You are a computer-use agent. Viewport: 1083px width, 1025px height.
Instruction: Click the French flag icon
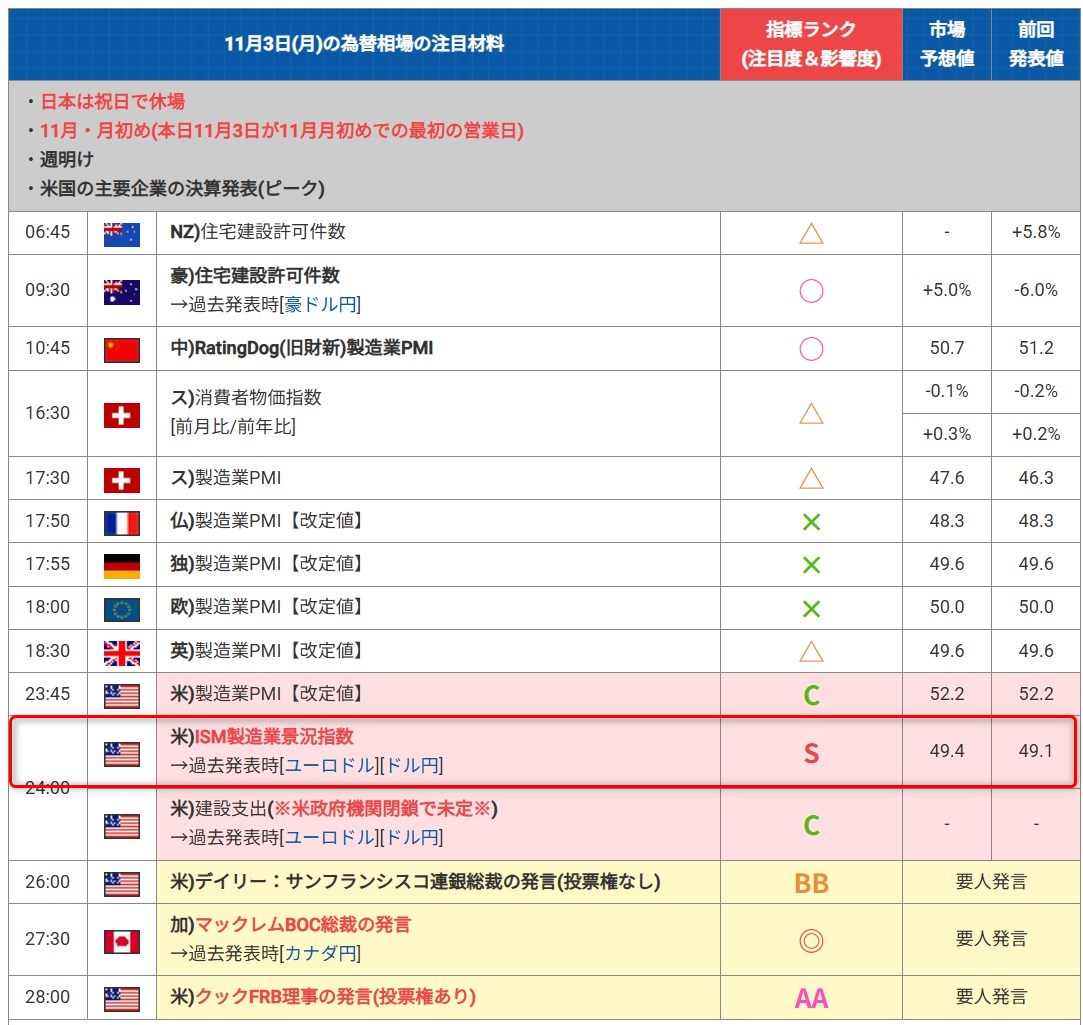[x=122, y=521]
